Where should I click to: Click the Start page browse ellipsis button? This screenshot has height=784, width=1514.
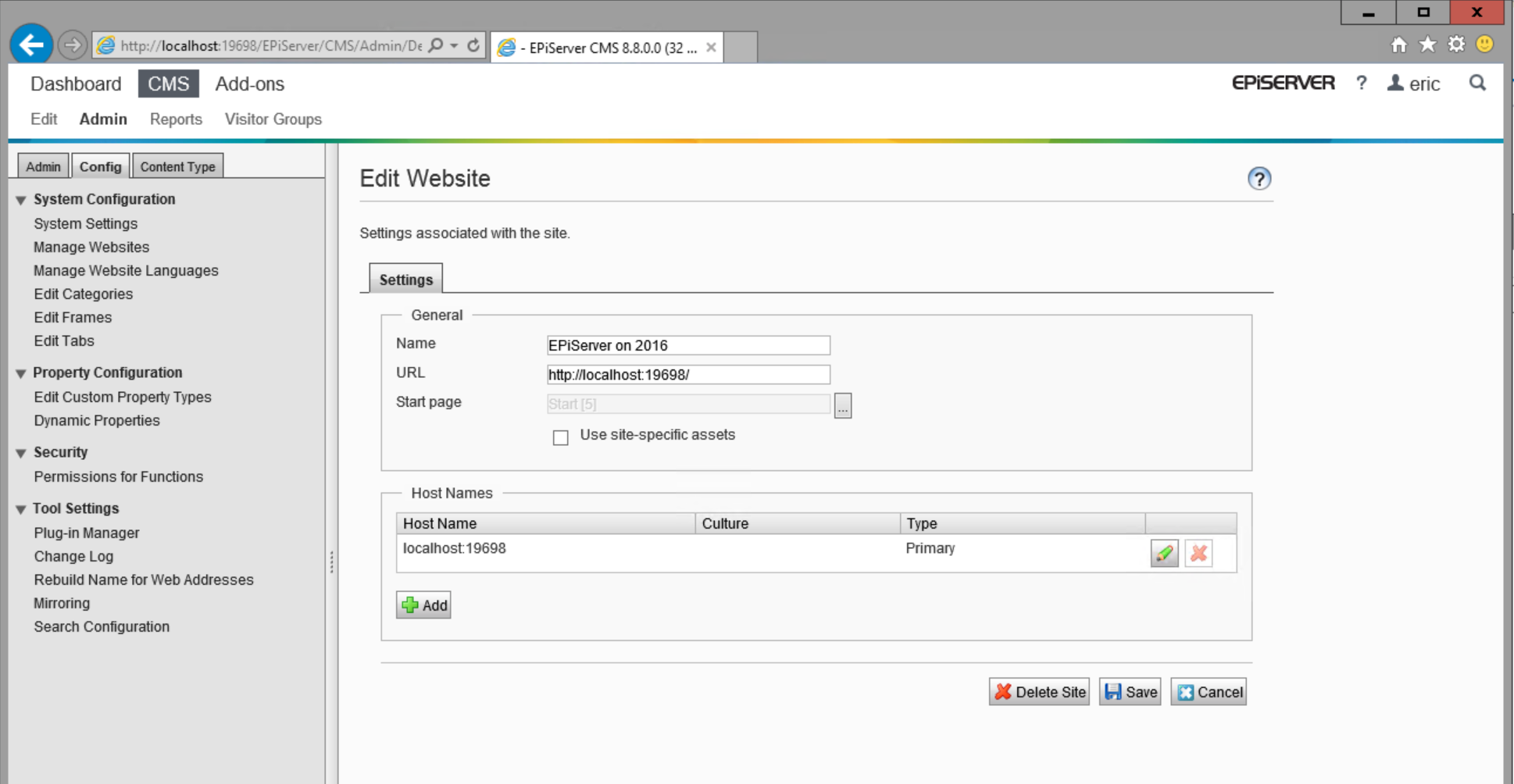click(x=842, y=405)
